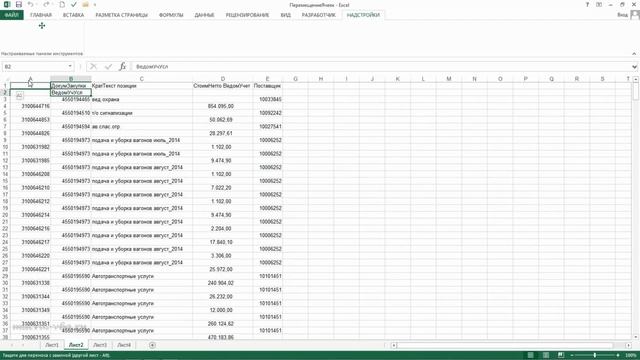This screenshot has height=360, width=640.
Task: Click the Ribbon Display Options icon
Action: [599, 4]
